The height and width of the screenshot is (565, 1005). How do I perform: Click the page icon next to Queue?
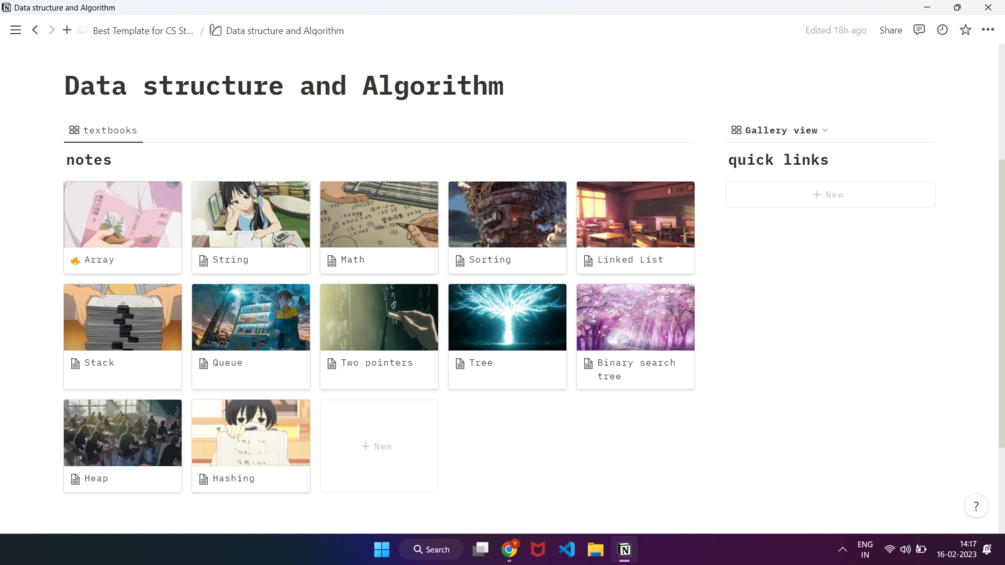point(203,363)
